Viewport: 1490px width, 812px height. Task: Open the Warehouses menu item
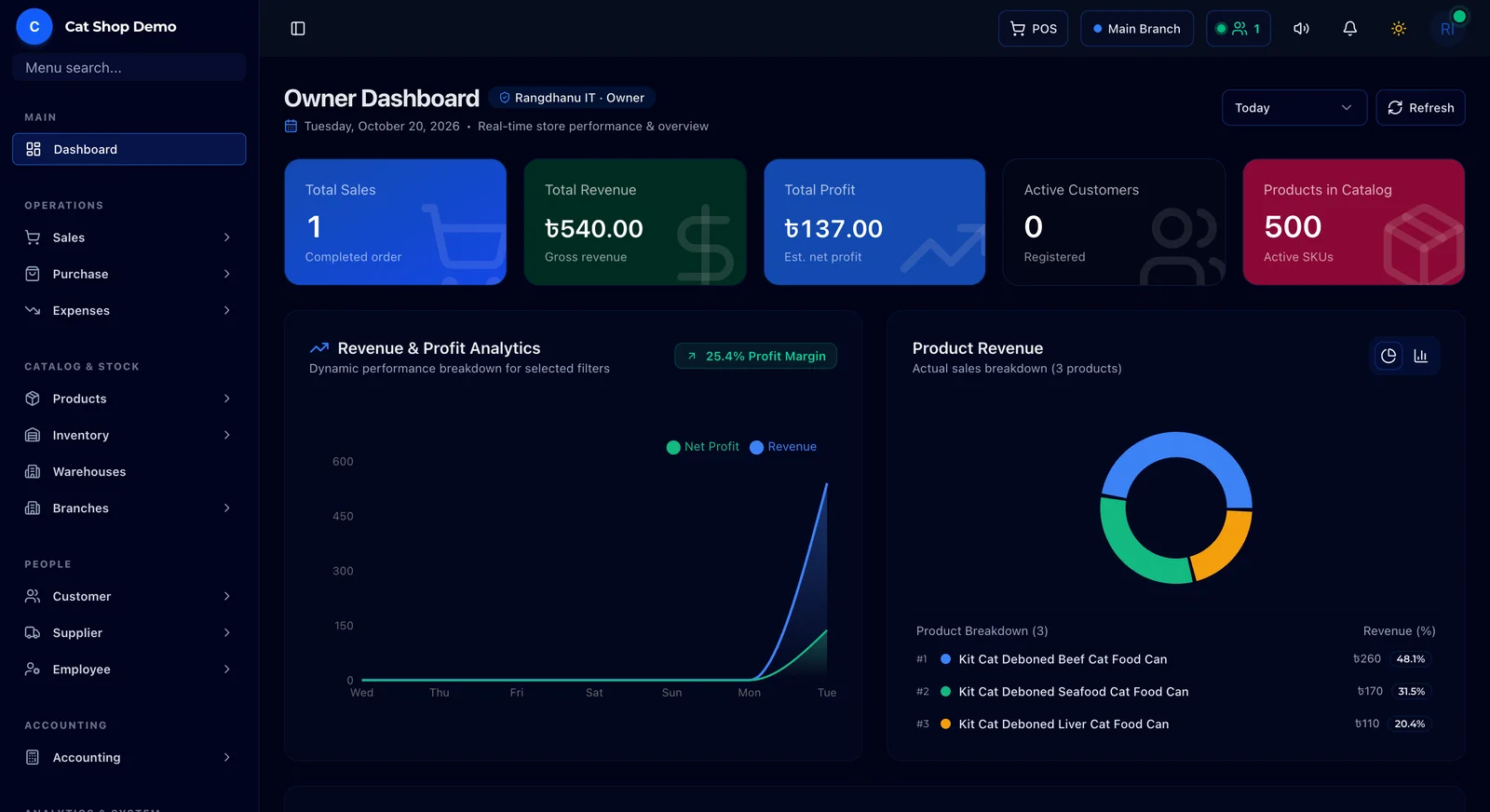(x=129, y=471)
